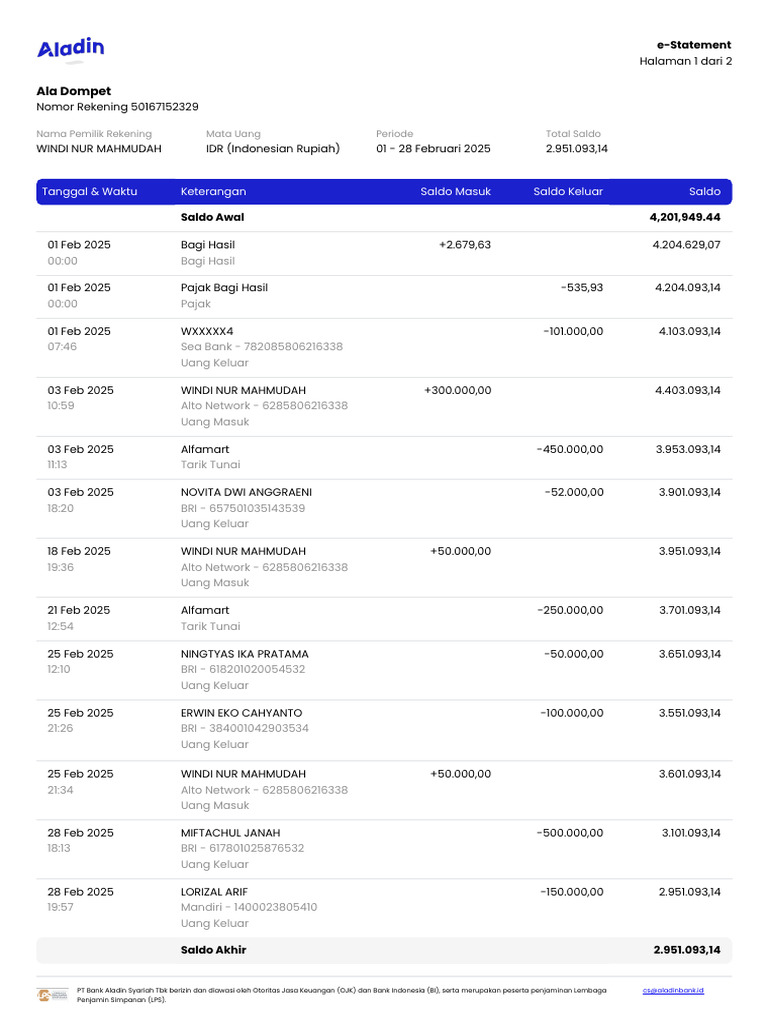Click NOVITA DWI ANGGRAENI transaction name
The image size is (768, 1024).
(x=246, y=492)
